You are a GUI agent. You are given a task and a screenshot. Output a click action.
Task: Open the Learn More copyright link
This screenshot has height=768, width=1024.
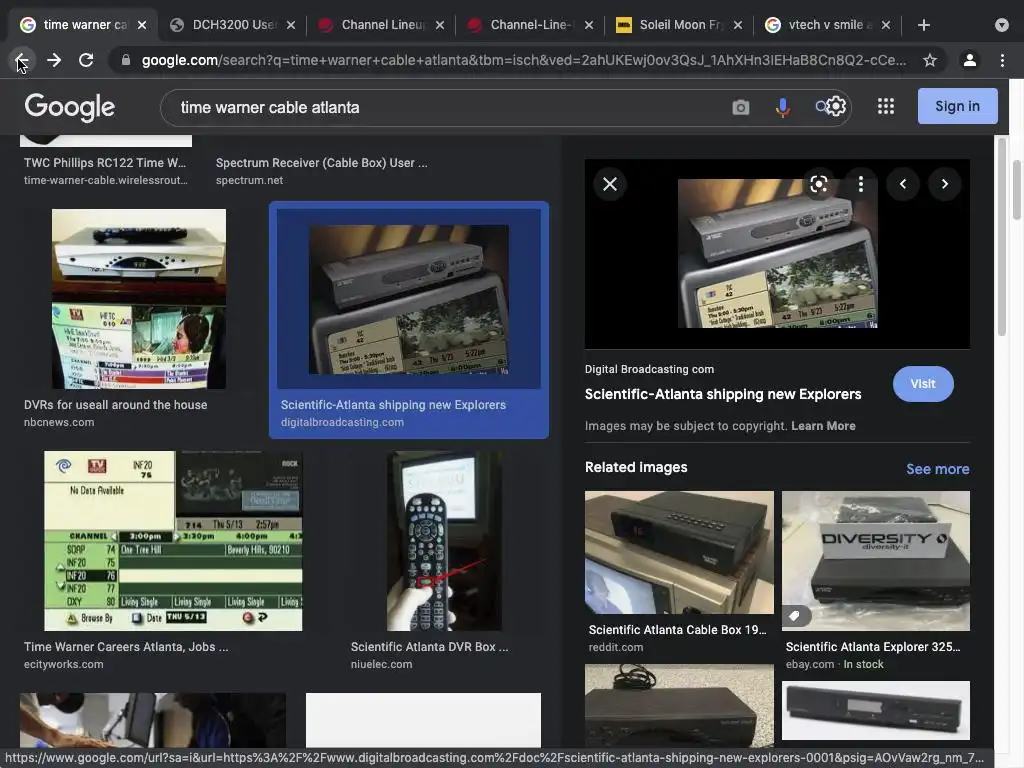(823, 426)
